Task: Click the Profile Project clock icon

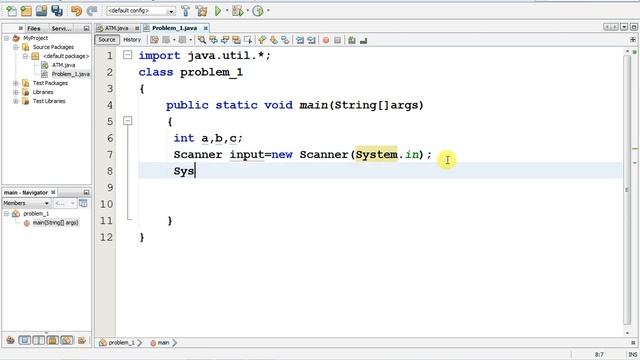Action: coord(258,11)
